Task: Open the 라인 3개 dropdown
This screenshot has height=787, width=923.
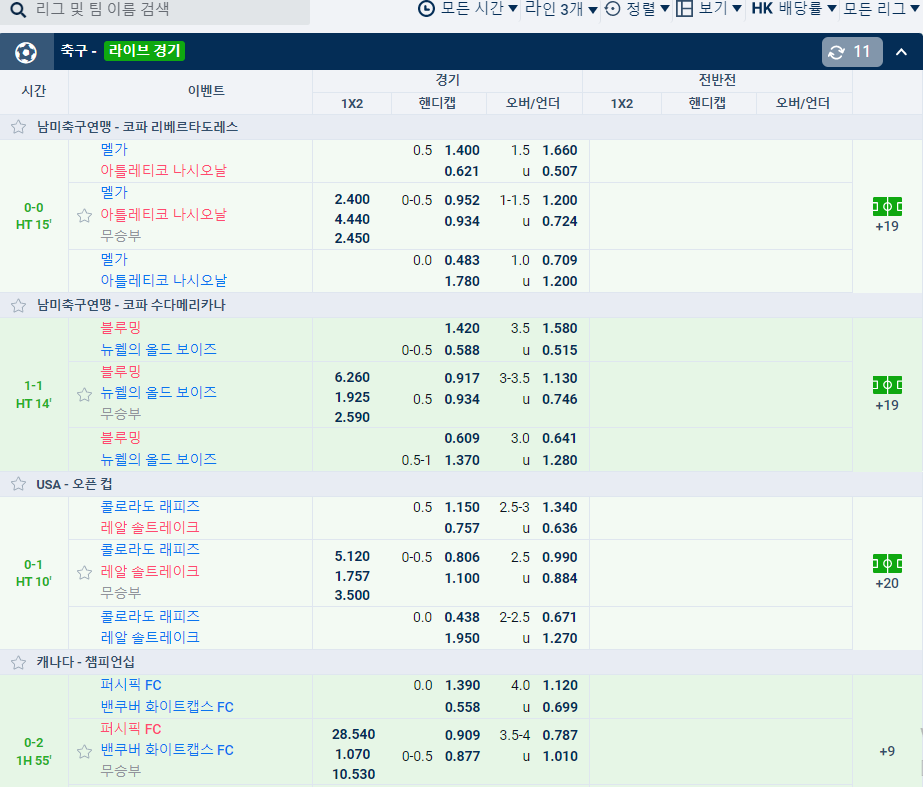Action: point(561,9)
